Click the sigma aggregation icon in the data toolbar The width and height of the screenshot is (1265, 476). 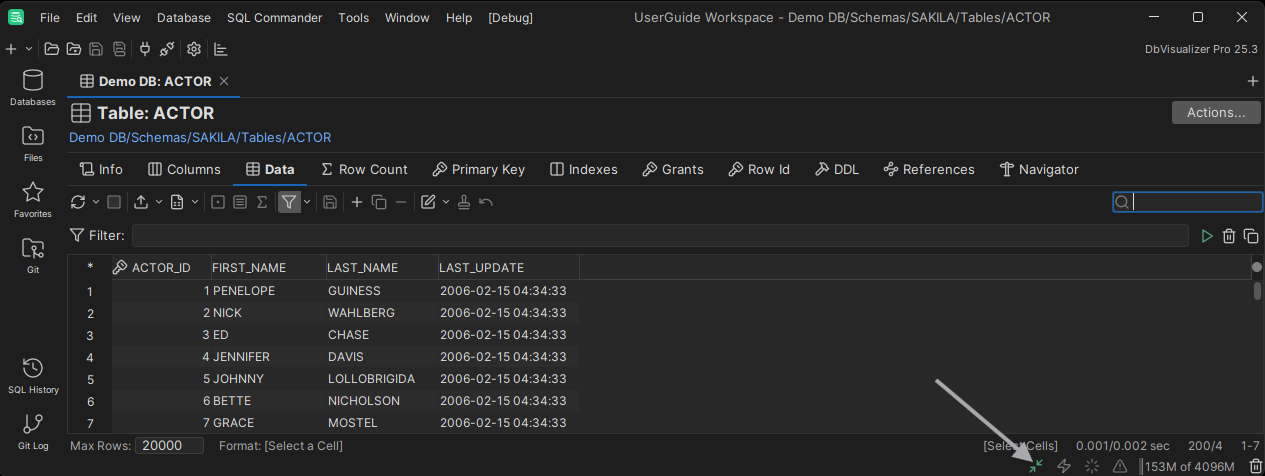[x=262, y=202]
